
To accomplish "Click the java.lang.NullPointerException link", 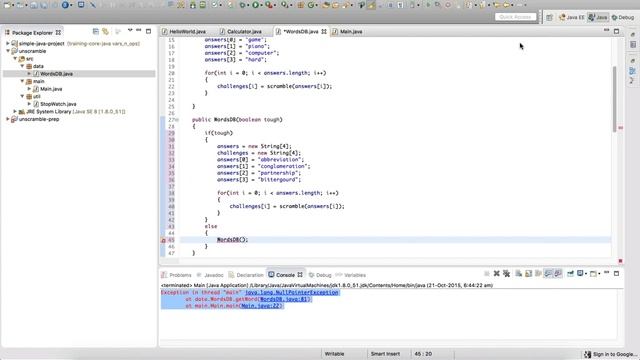I will tap(292, 293).
